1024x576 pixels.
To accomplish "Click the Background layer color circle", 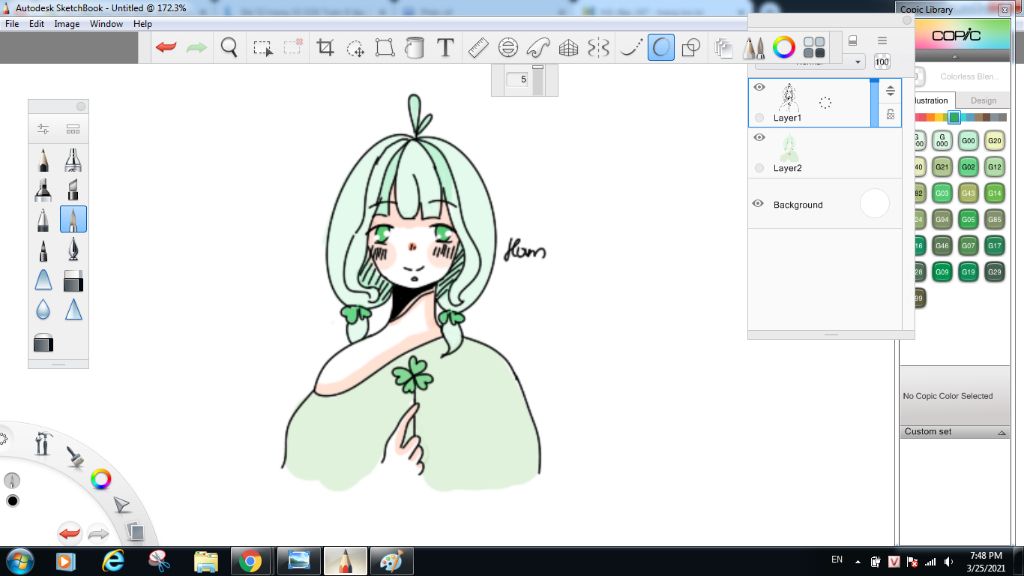I will tap(874, 203).
